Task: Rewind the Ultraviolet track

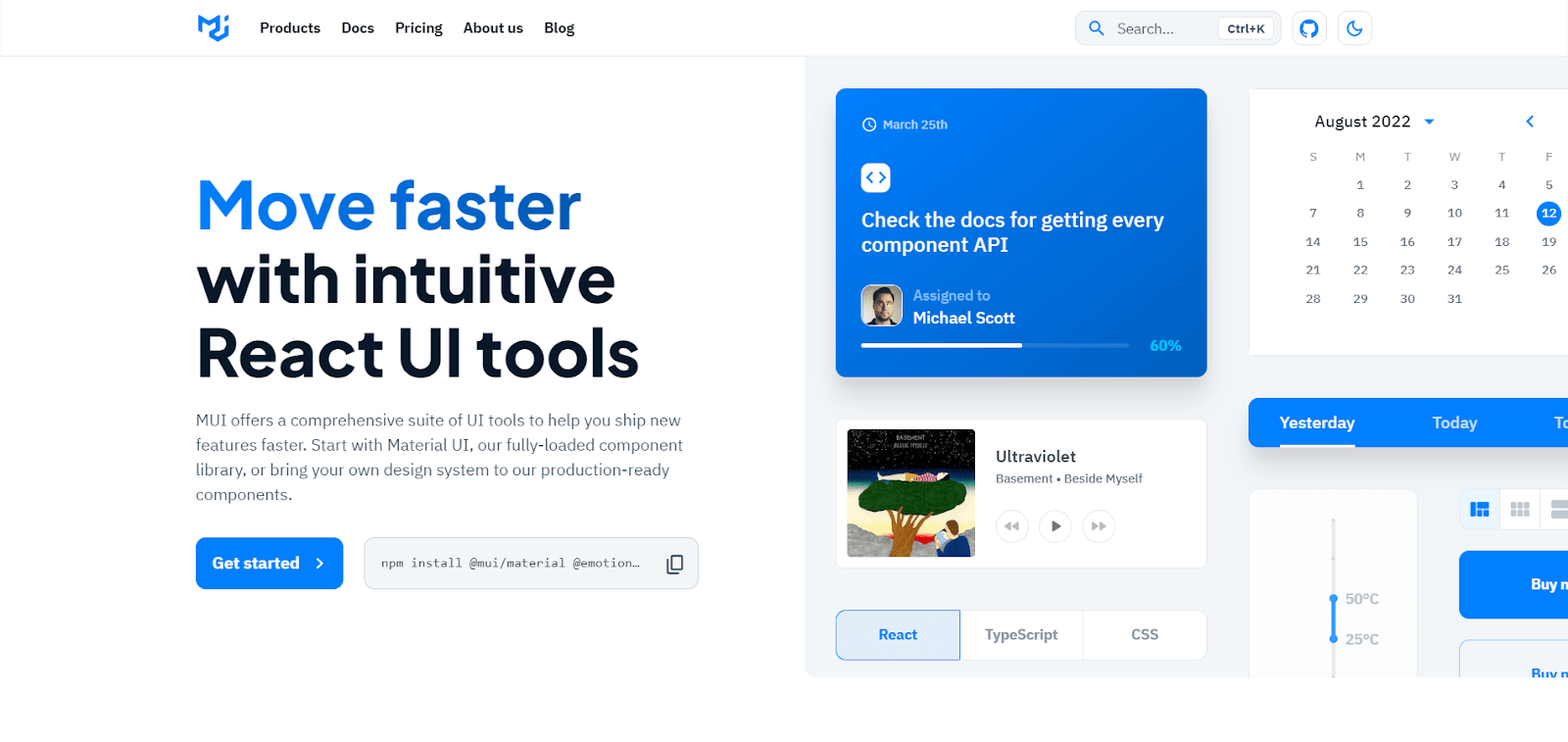Action: pos(1012,526)
